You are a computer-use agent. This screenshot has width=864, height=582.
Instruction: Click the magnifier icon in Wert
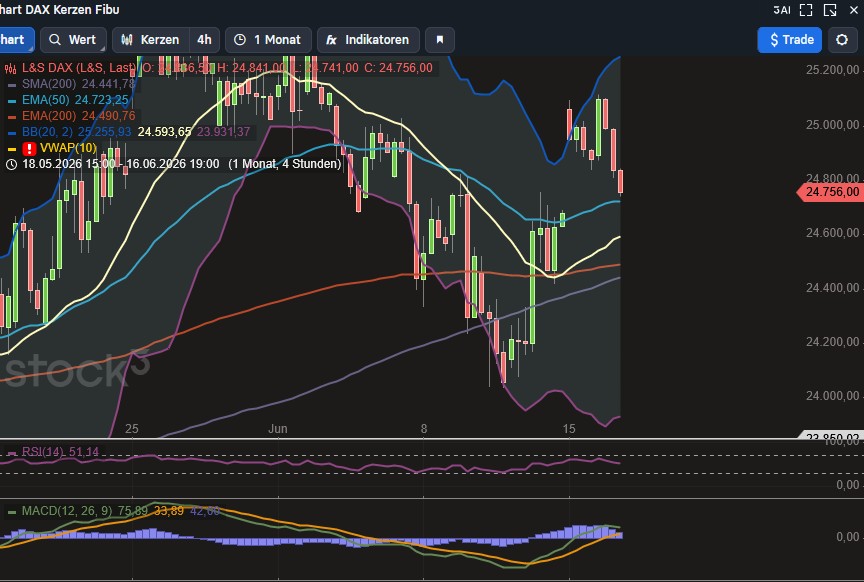(55, 40)
